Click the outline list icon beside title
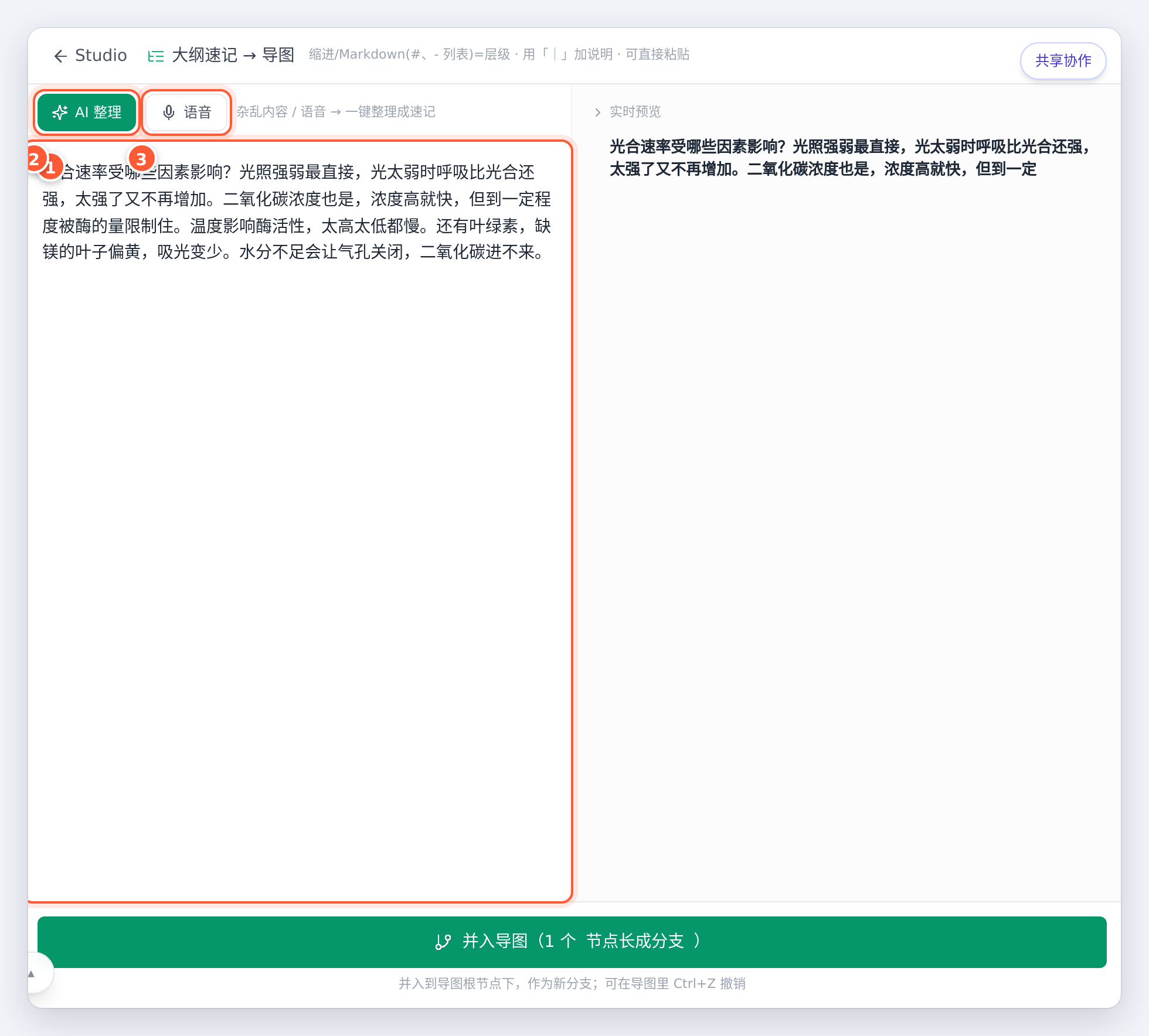 pos(155,56)
